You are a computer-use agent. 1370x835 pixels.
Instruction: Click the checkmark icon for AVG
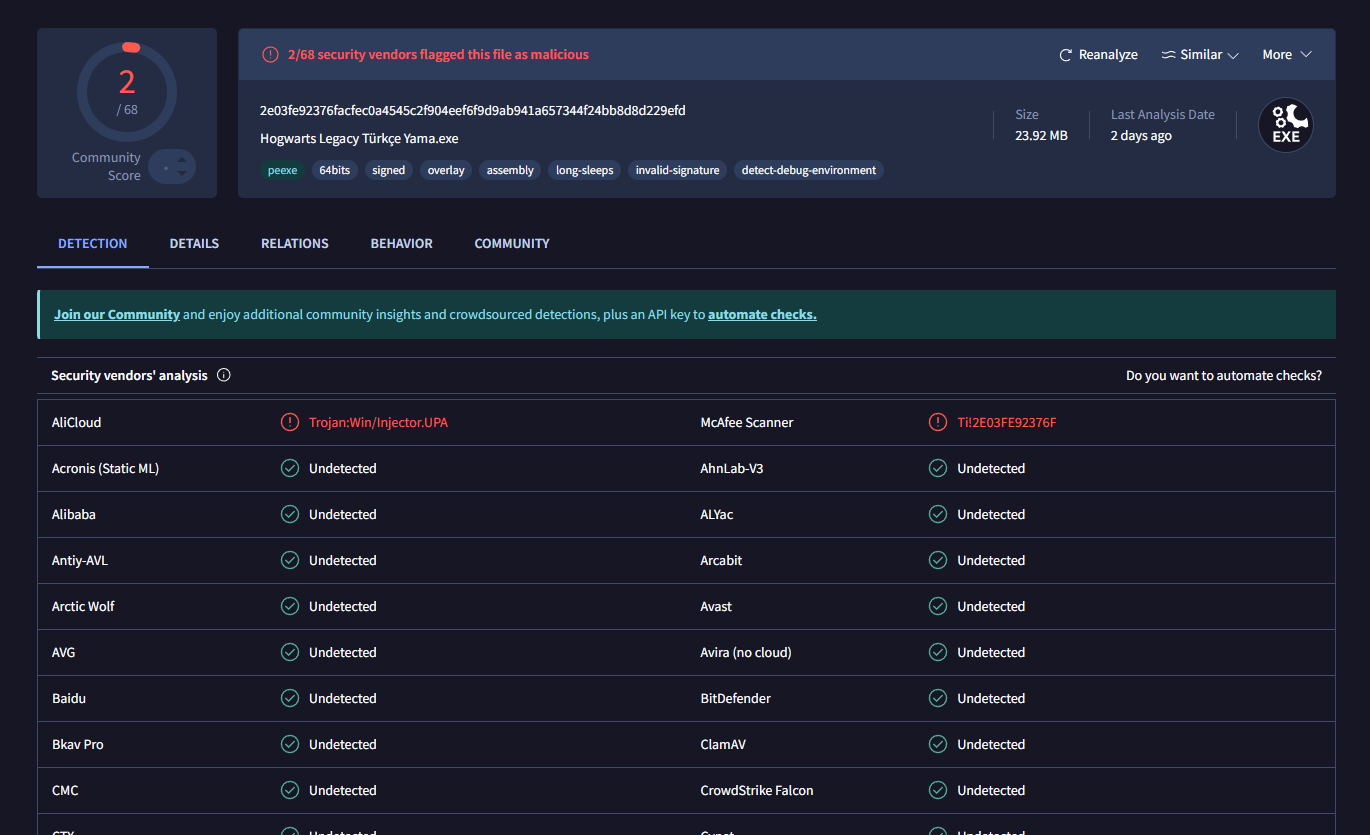tap(290, 652)
